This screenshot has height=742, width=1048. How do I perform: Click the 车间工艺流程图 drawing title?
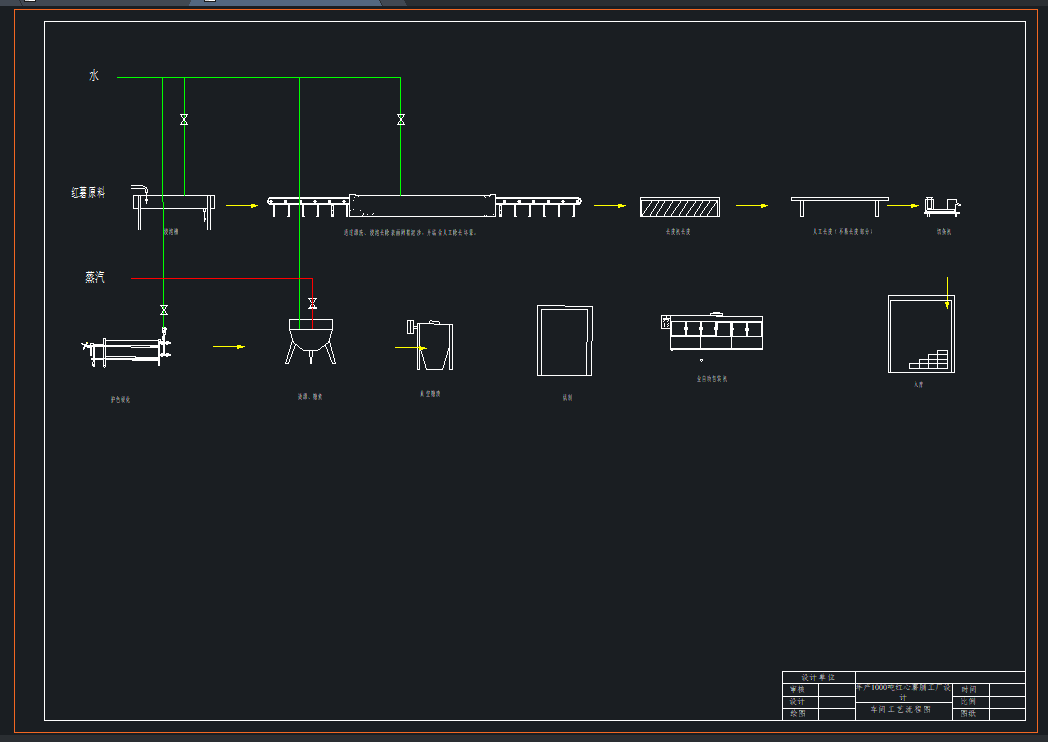(x=901, y=709)
